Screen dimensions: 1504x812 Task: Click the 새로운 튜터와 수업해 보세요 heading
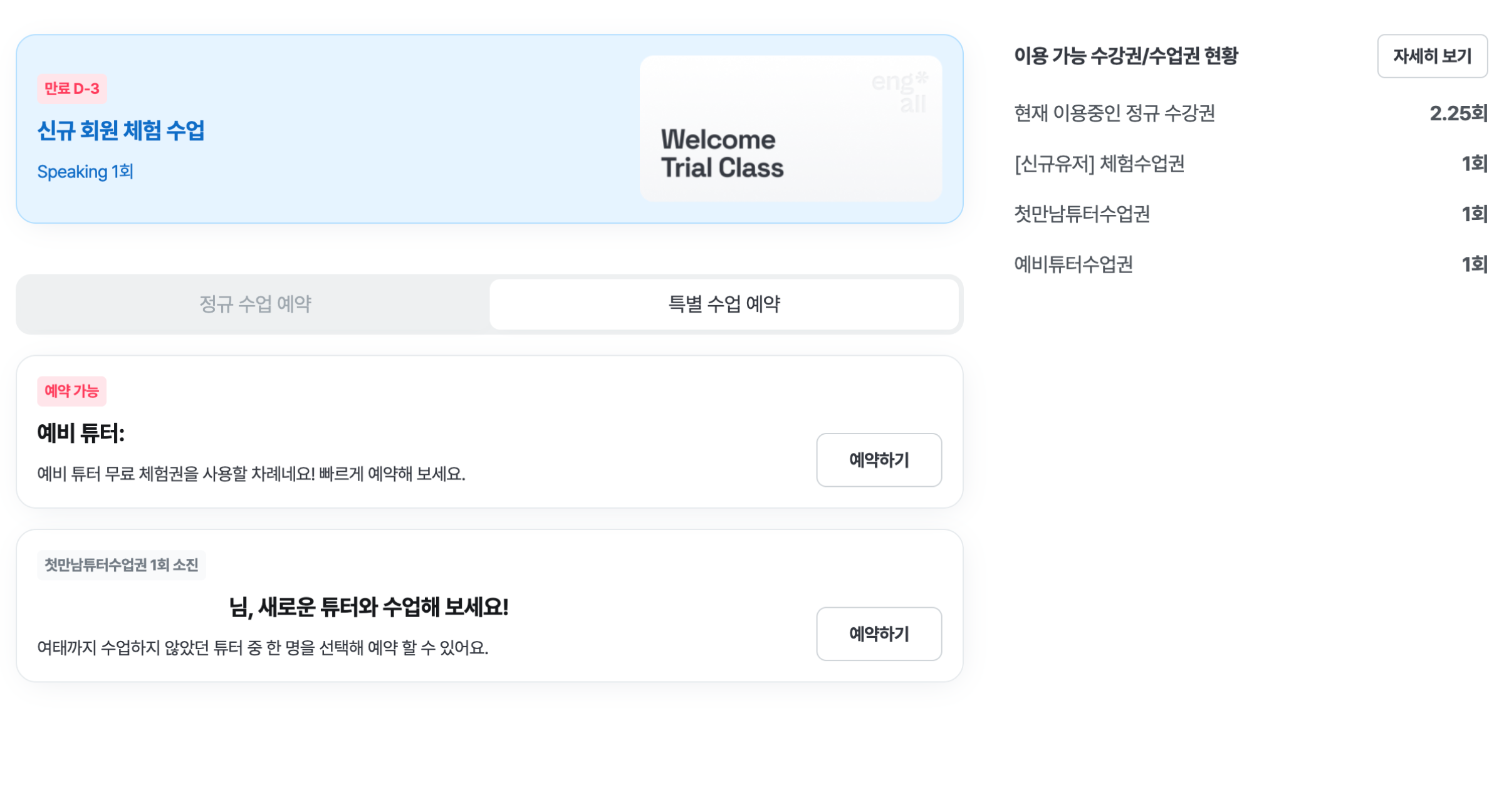click(x=368, y=606)
